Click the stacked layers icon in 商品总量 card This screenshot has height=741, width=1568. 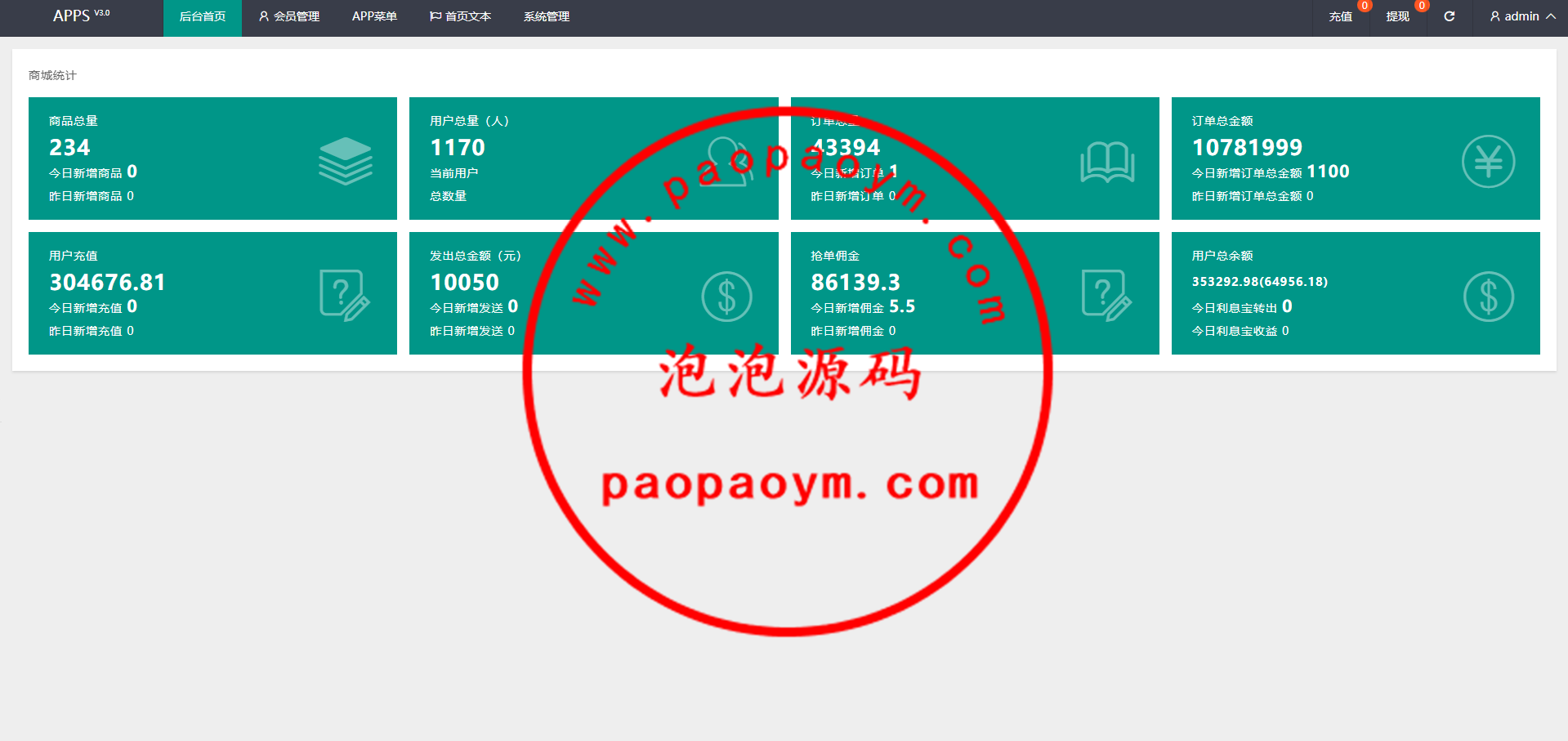(345, 161)
